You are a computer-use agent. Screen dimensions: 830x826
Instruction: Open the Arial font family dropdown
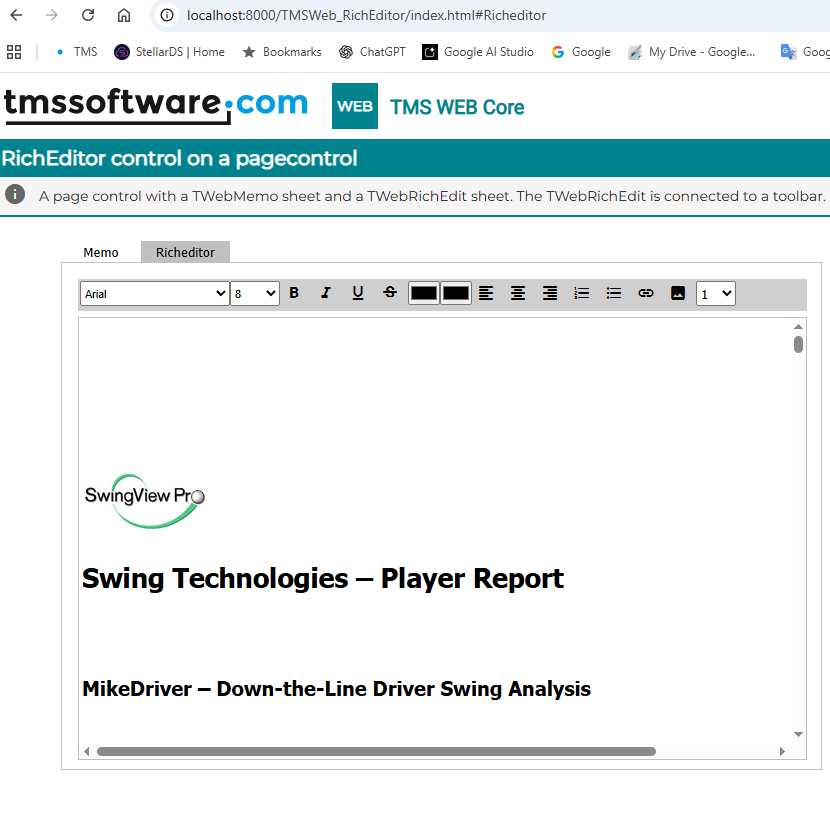click(x=154, y=294)
